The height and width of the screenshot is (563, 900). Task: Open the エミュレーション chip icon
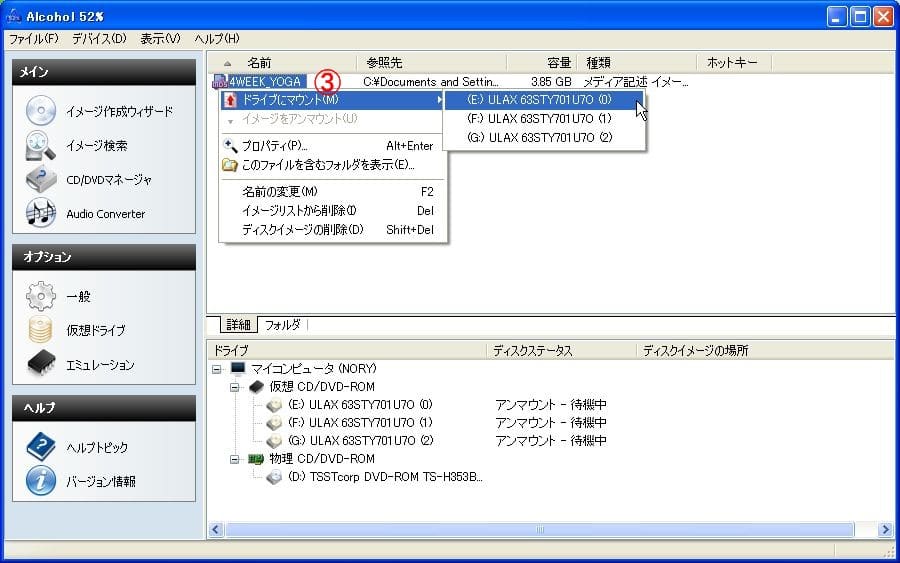[41, 364]
